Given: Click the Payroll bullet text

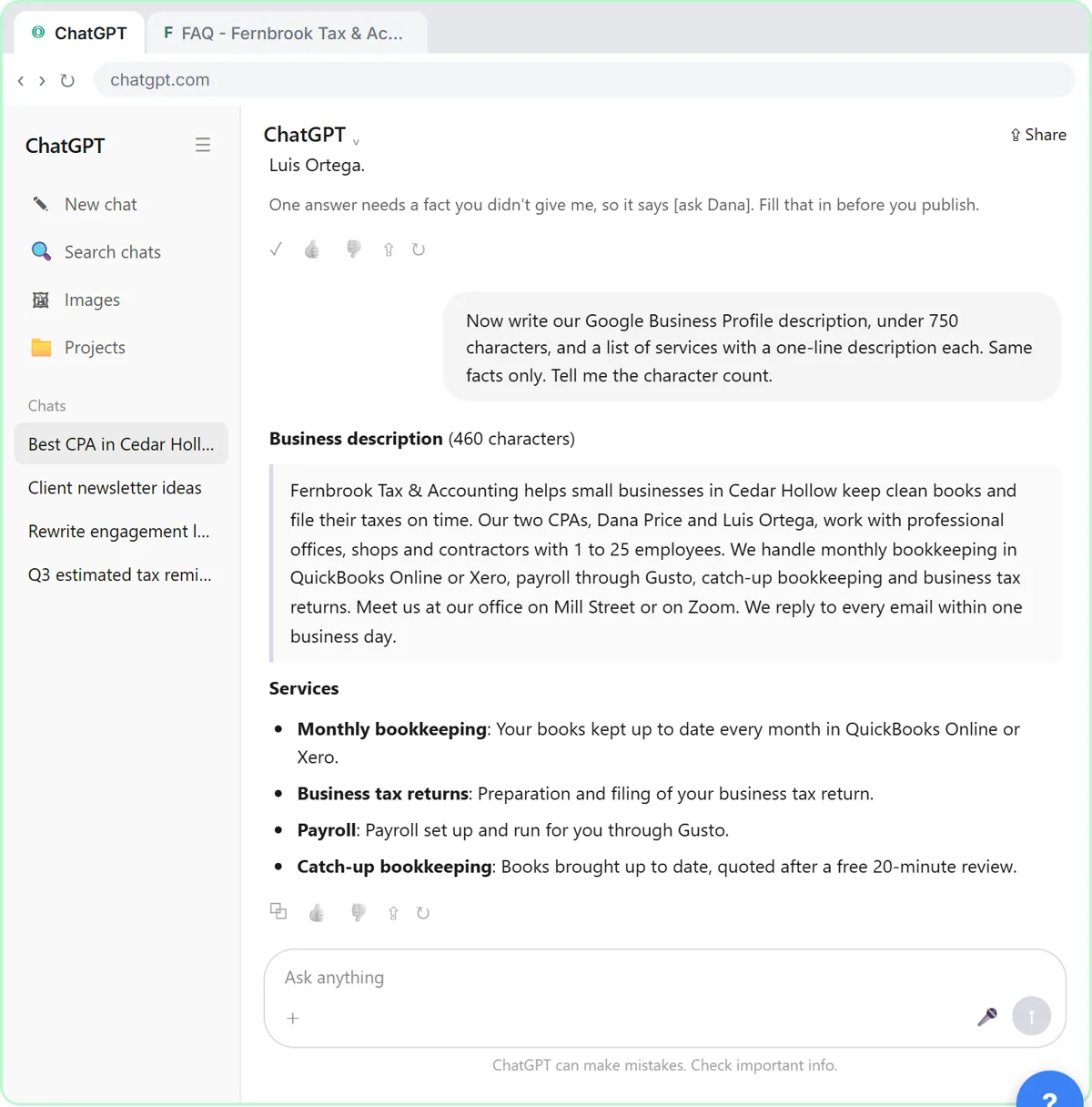Looking at the screenshot, I should tap(512, 830).
